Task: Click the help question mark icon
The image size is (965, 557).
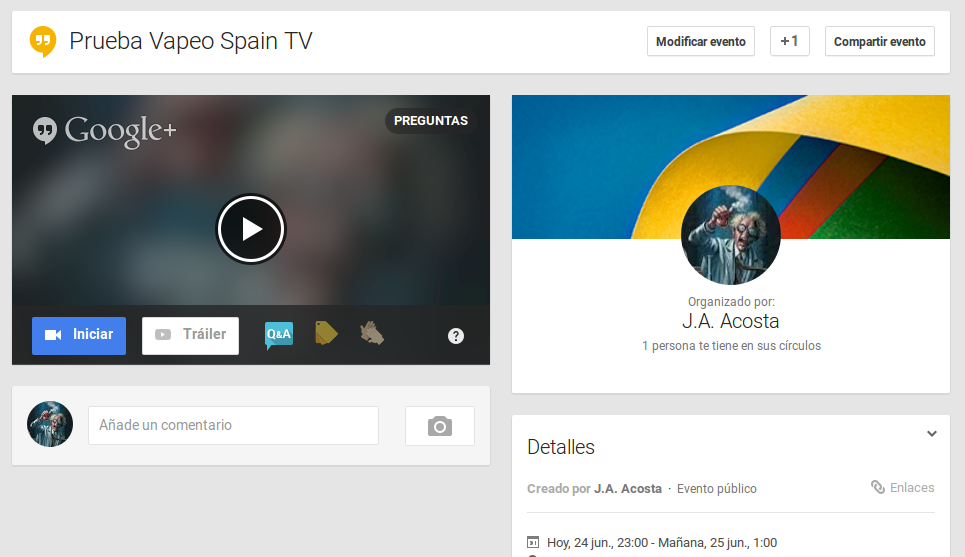Action: coord(456,336)
